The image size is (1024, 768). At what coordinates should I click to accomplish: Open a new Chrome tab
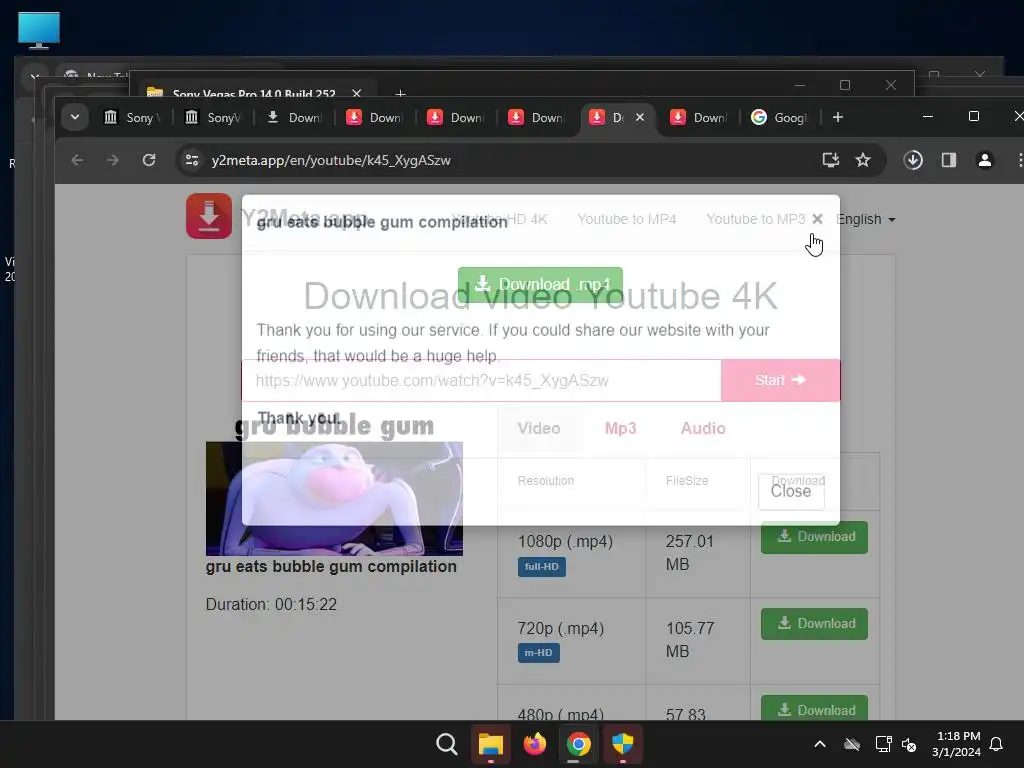[838, 118]
